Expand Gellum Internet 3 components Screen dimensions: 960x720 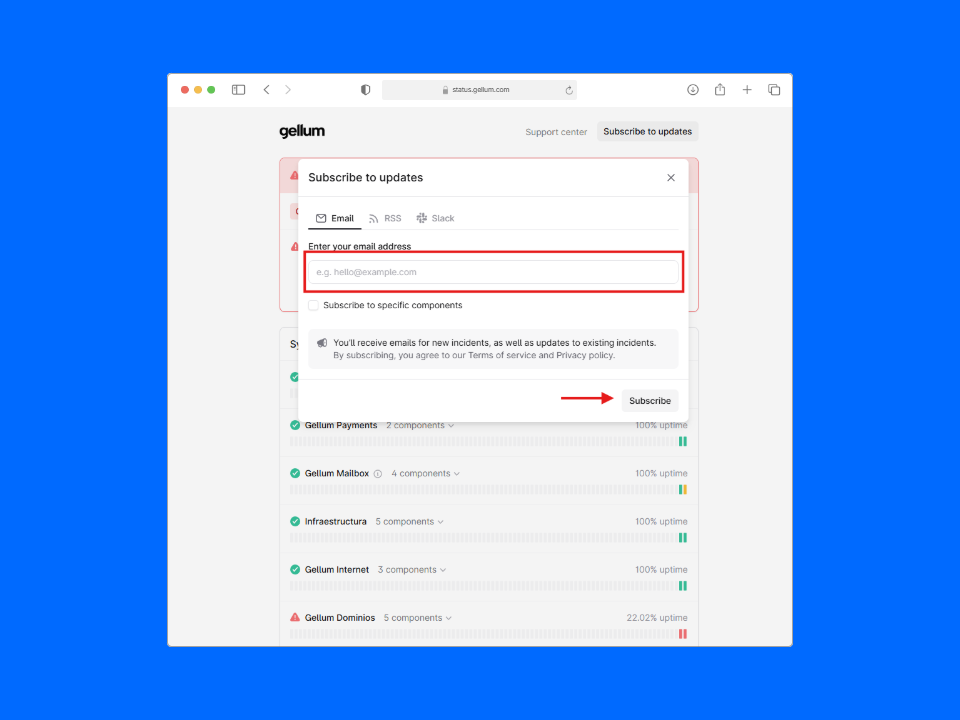(412, 569)
